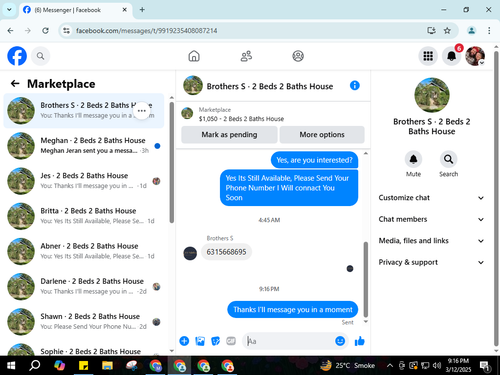
Task: Reload the page
Action: 45,31
